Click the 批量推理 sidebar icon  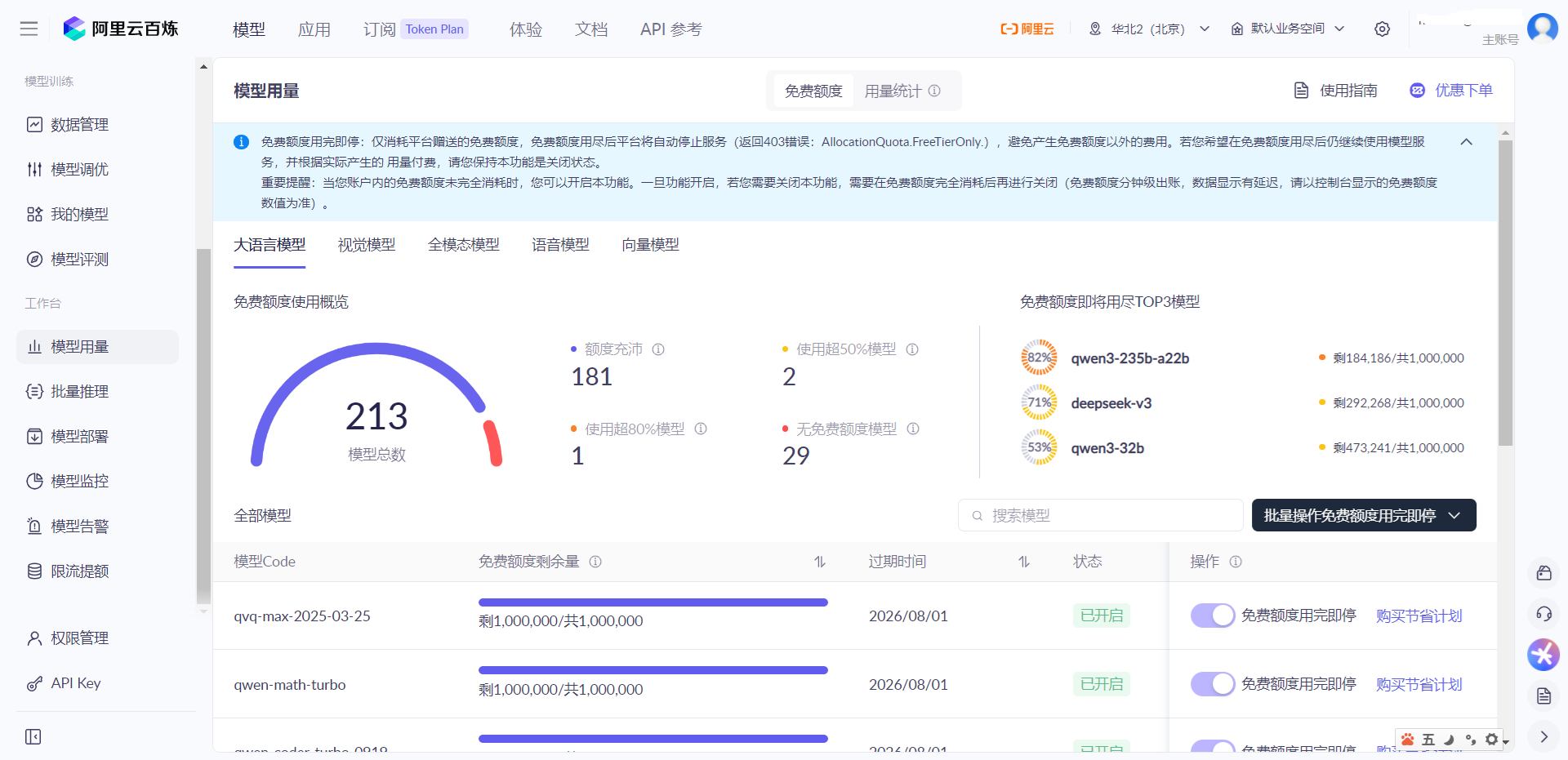click(x=34, y=392)
